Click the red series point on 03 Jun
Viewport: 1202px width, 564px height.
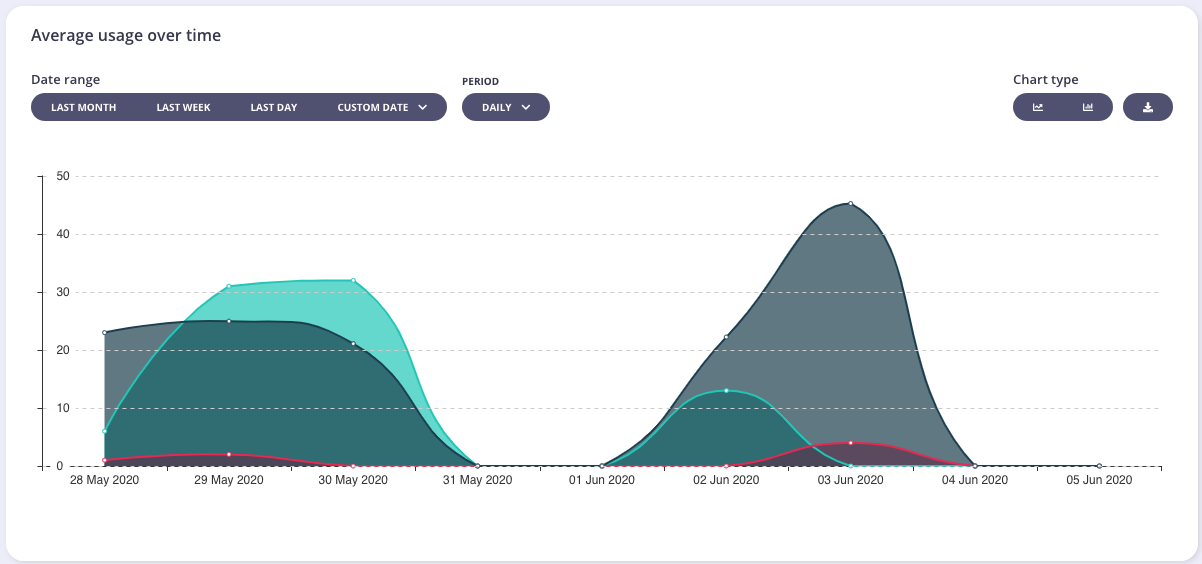point(850,443)
